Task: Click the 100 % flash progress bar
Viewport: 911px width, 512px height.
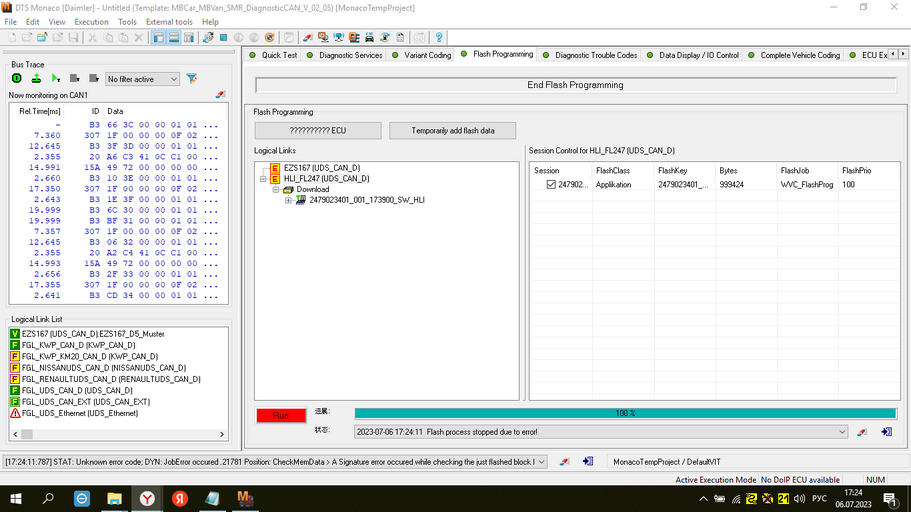Action: pyautogui.click(x=625, y=413)
